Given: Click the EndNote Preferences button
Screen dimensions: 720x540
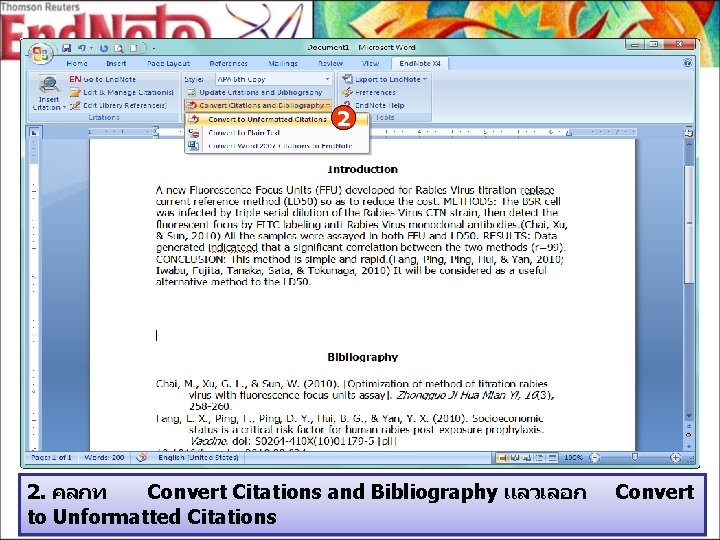Looking at the screenshot, I should pyautogui.click(x=368, y=92).
